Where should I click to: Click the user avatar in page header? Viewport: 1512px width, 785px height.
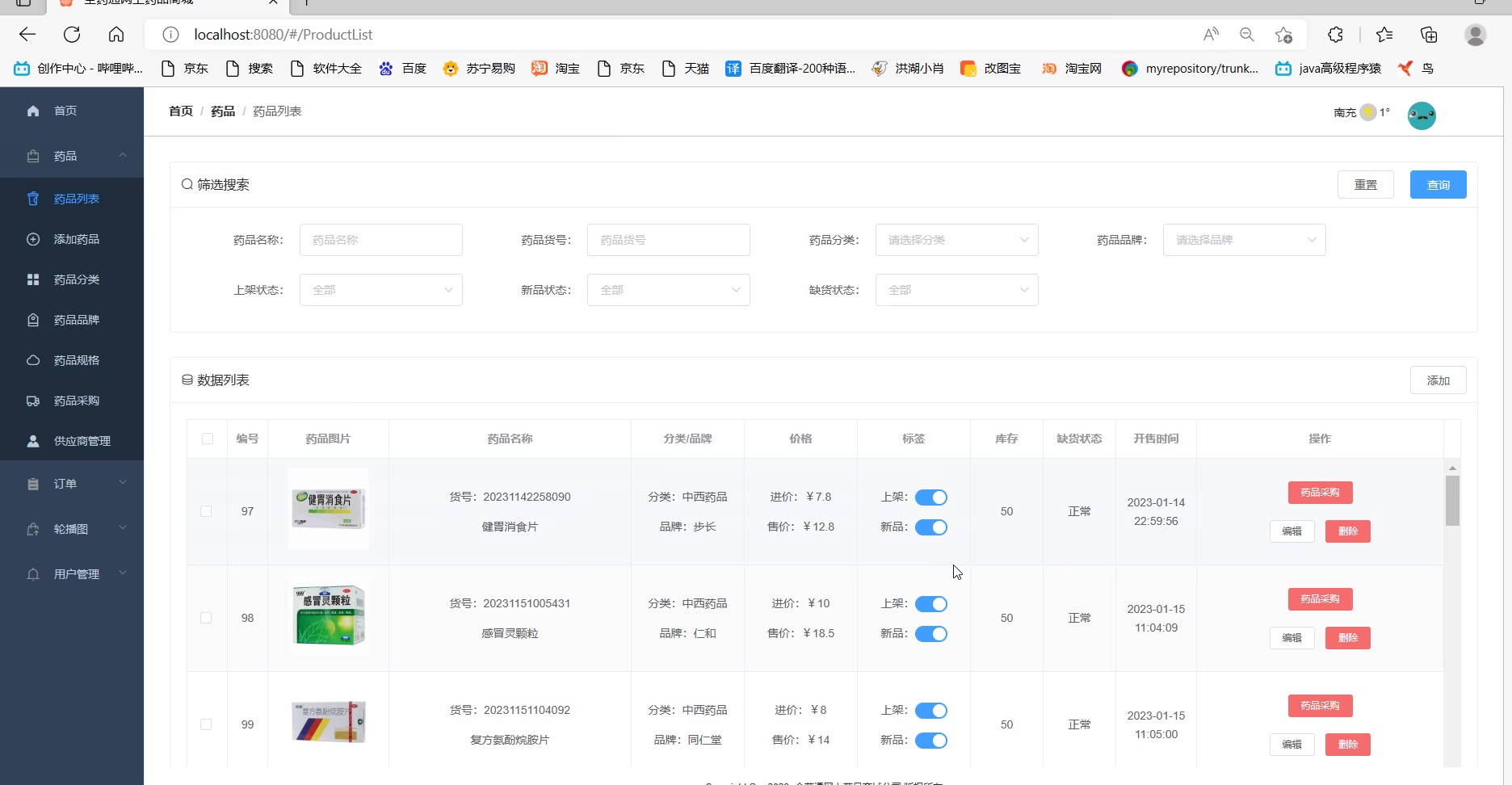point(1422,115)
